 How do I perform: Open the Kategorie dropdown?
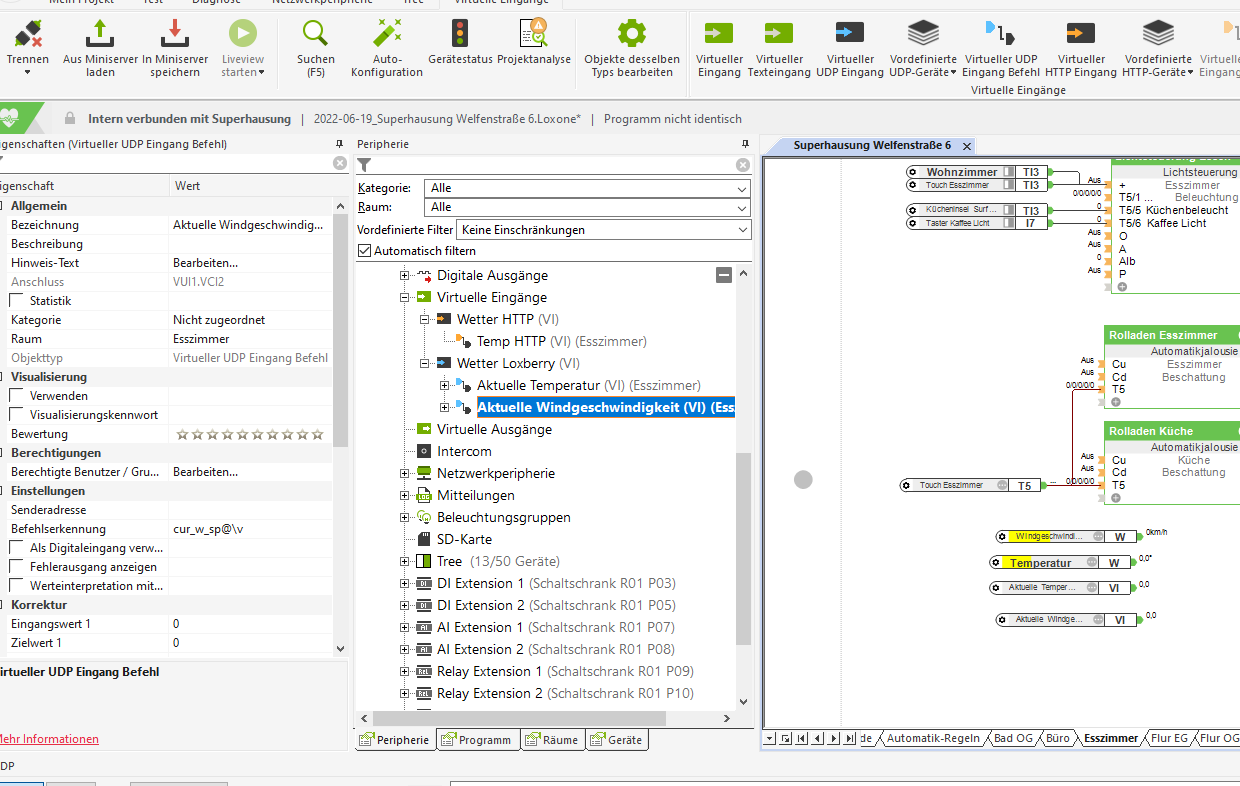pos(587,188)
